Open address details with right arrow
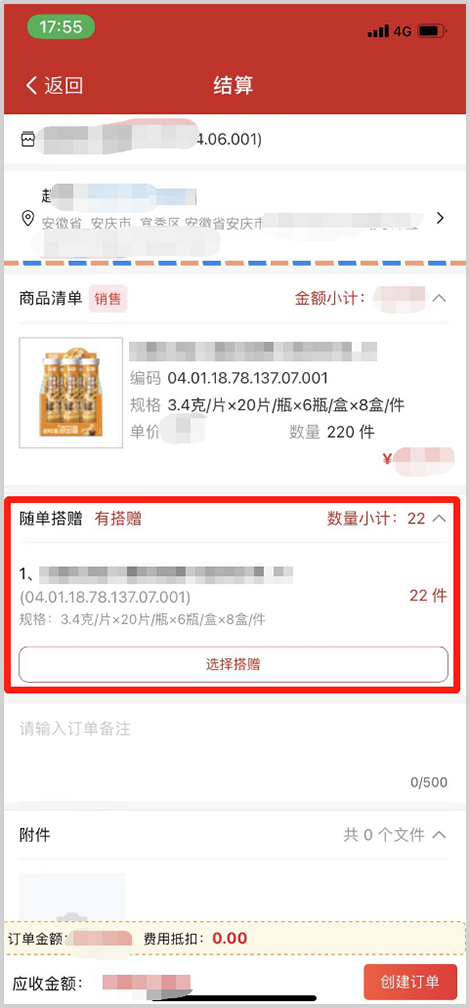Image resolution: width=470 pixels, height=1008 pixels. click(440, 218)
